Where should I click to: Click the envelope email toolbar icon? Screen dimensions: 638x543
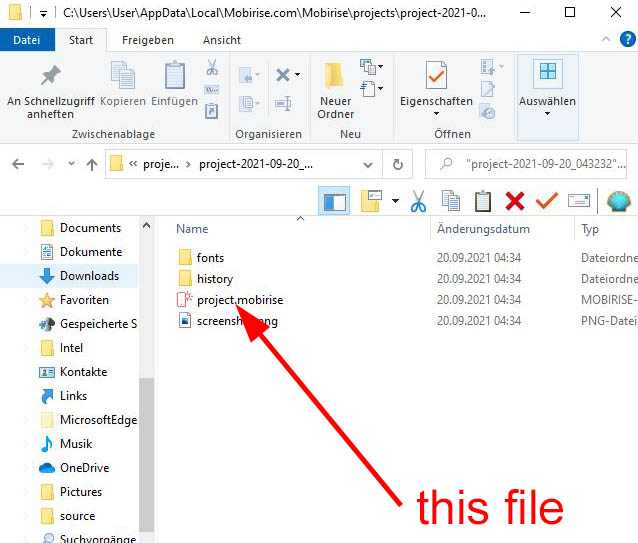579,201
